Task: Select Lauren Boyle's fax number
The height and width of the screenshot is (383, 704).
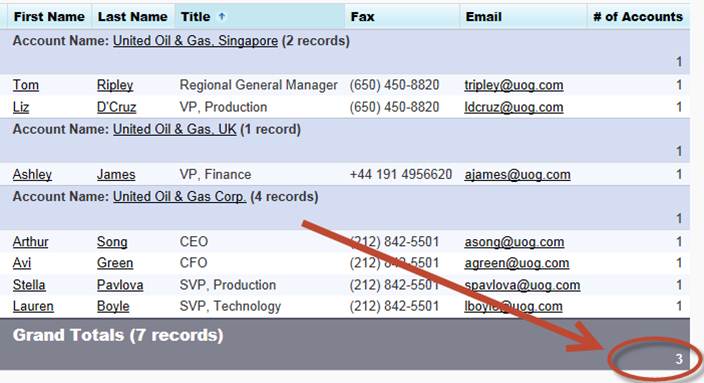Action: tap(394, 306)
